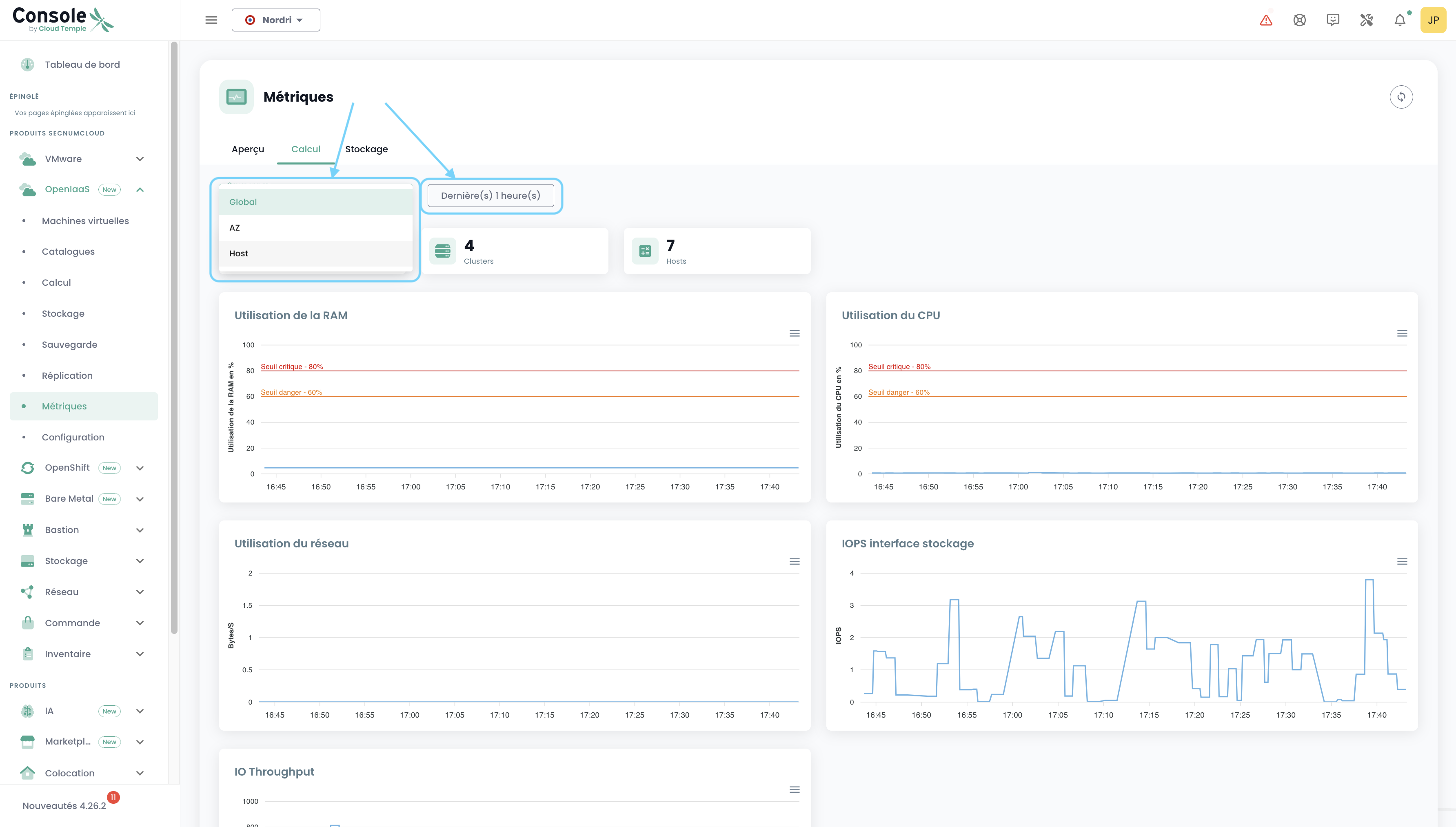The image size is (1456, 827).
Task: Expand the VMware sidebar section
Action: tap(140, 159)
